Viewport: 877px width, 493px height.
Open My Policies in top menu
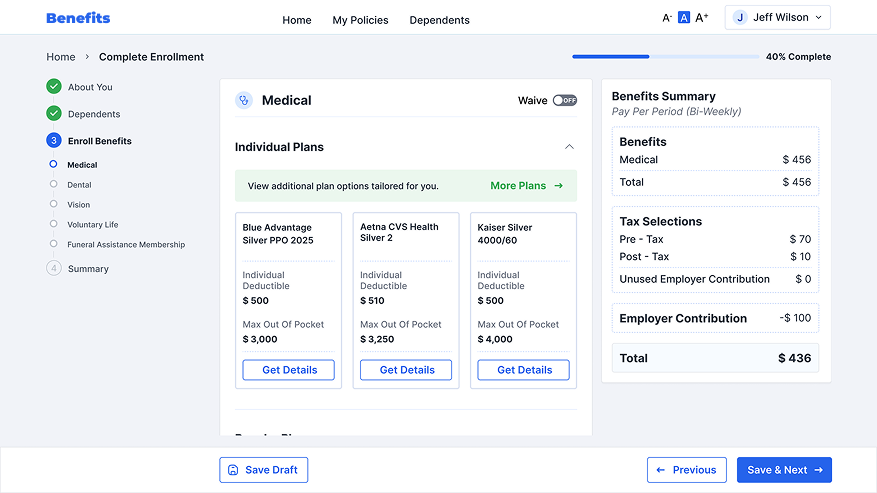pyautogui.click(x=360, y=20)
